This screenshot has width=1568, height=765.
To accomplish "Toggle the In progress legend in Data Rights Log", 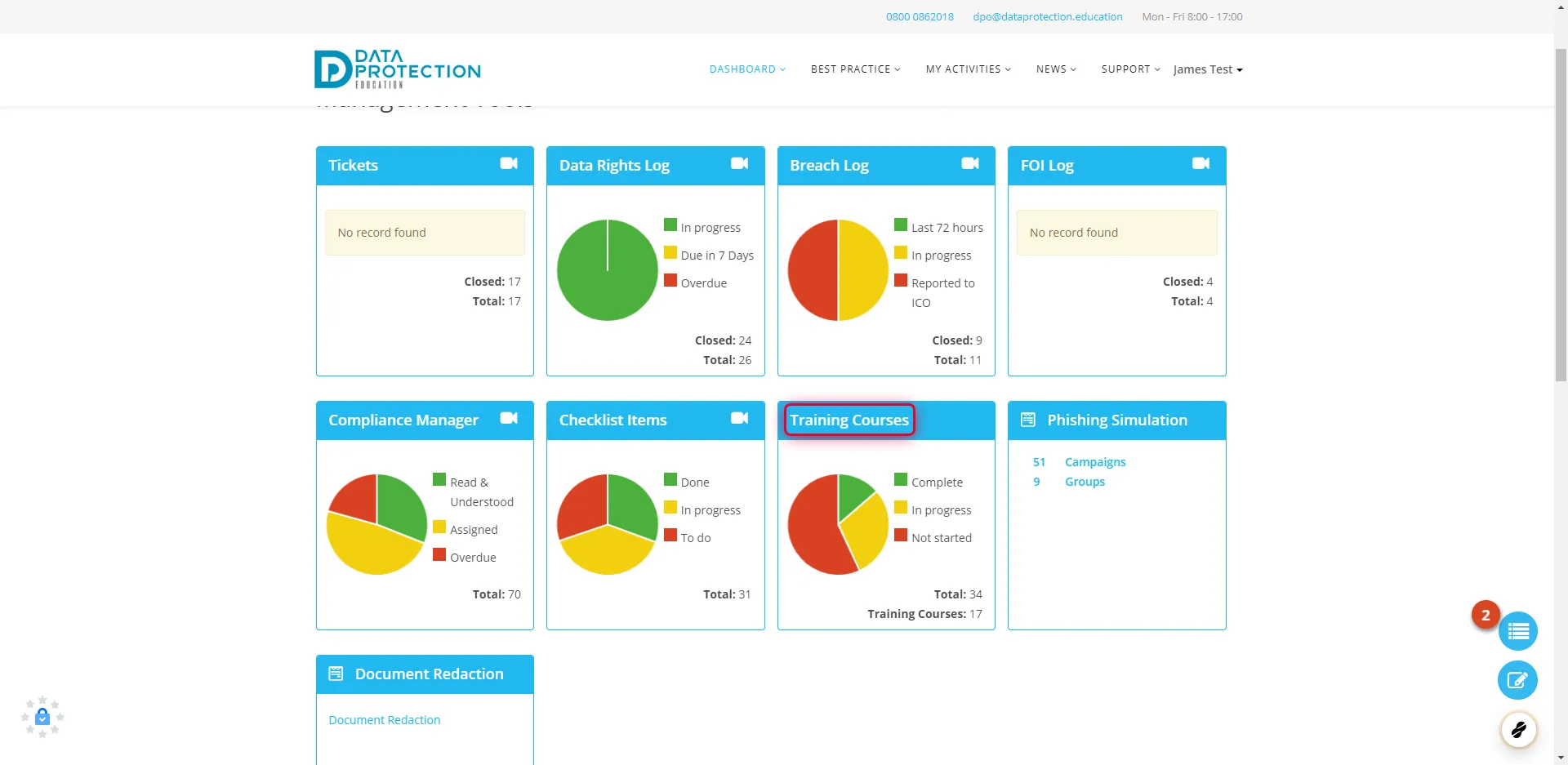I will pos(702,227).
